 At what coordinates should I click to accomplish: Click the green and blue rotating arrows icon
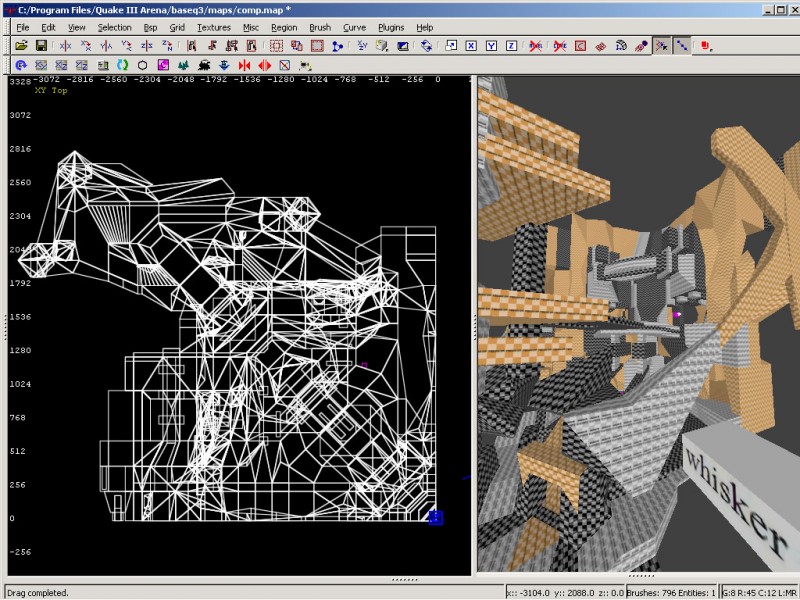(x=122, y=65)
